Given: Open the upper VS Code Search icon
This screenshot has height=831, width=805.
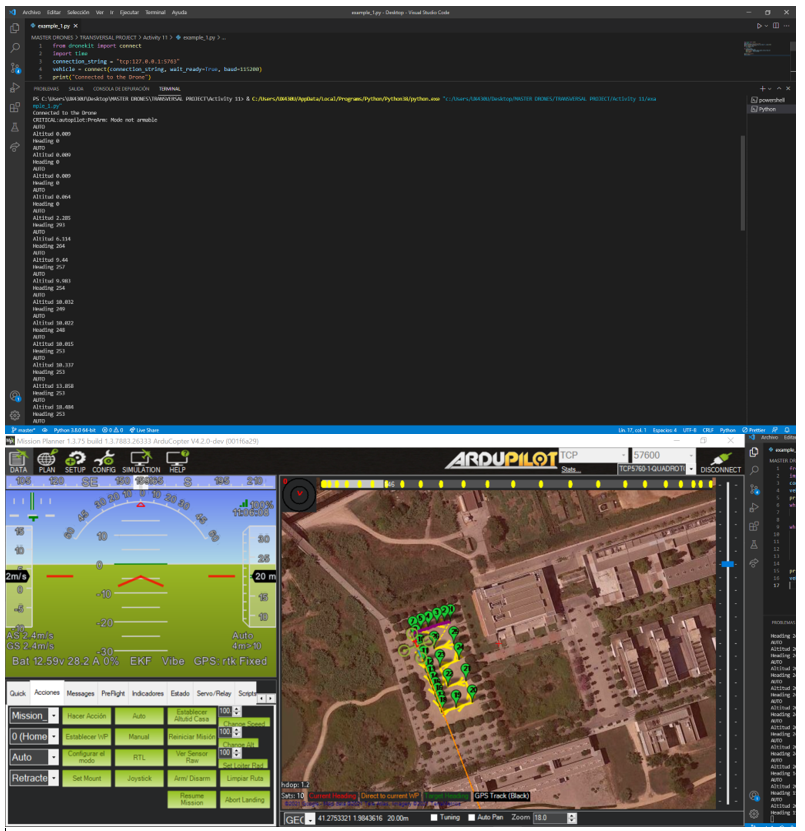Looking at the screenshot, I should (15, 47).
